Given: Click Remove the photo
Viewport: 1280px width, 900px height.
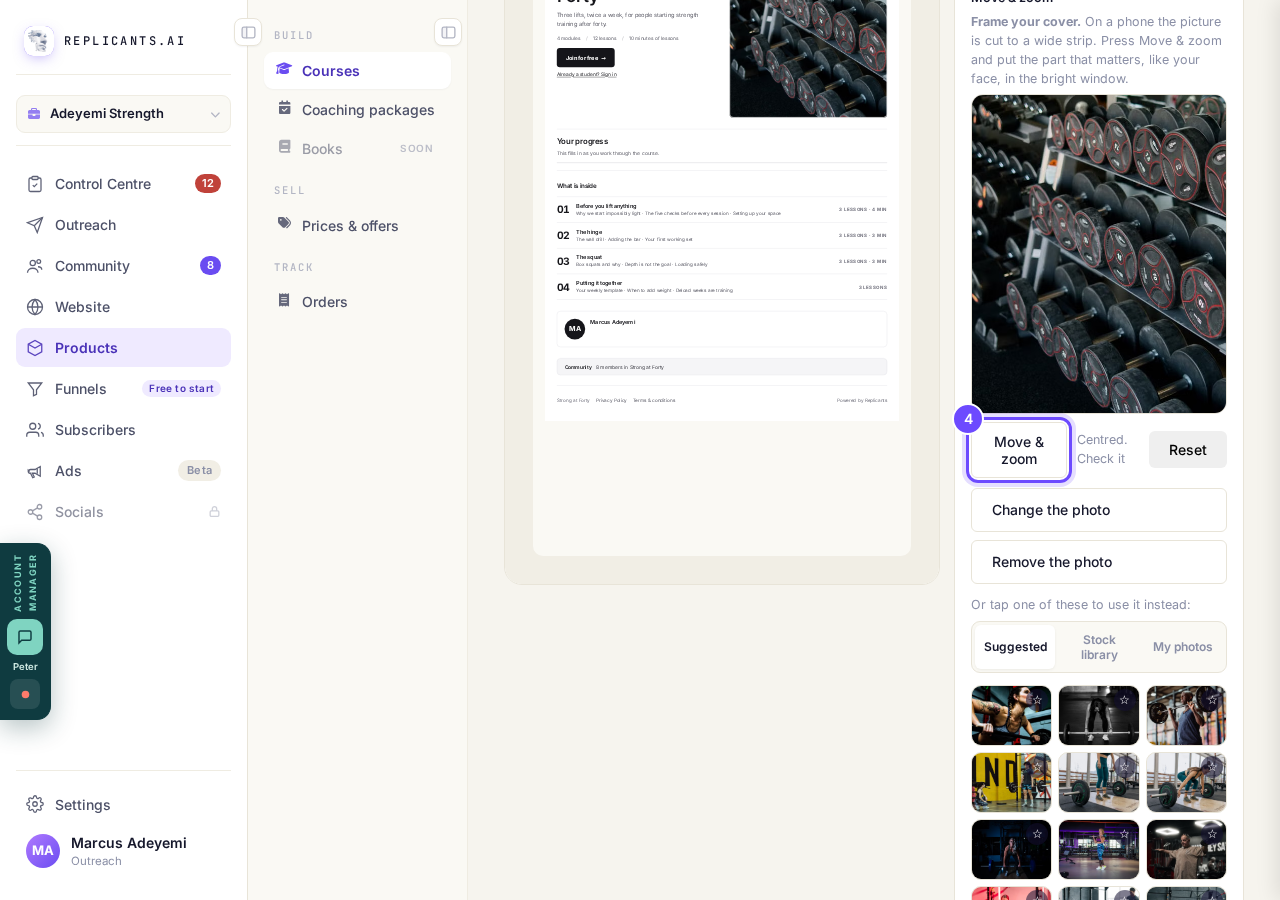Looking at the screenshot, I should [1099, 562].
